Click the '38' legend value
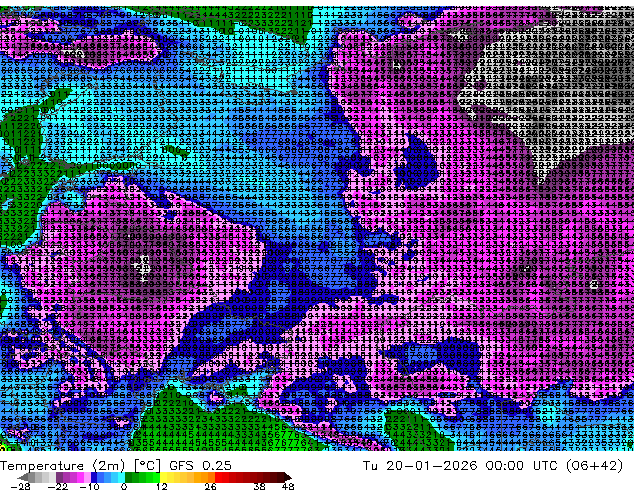The height and width of the screenshot is (490, 634). tap(260, 486)
